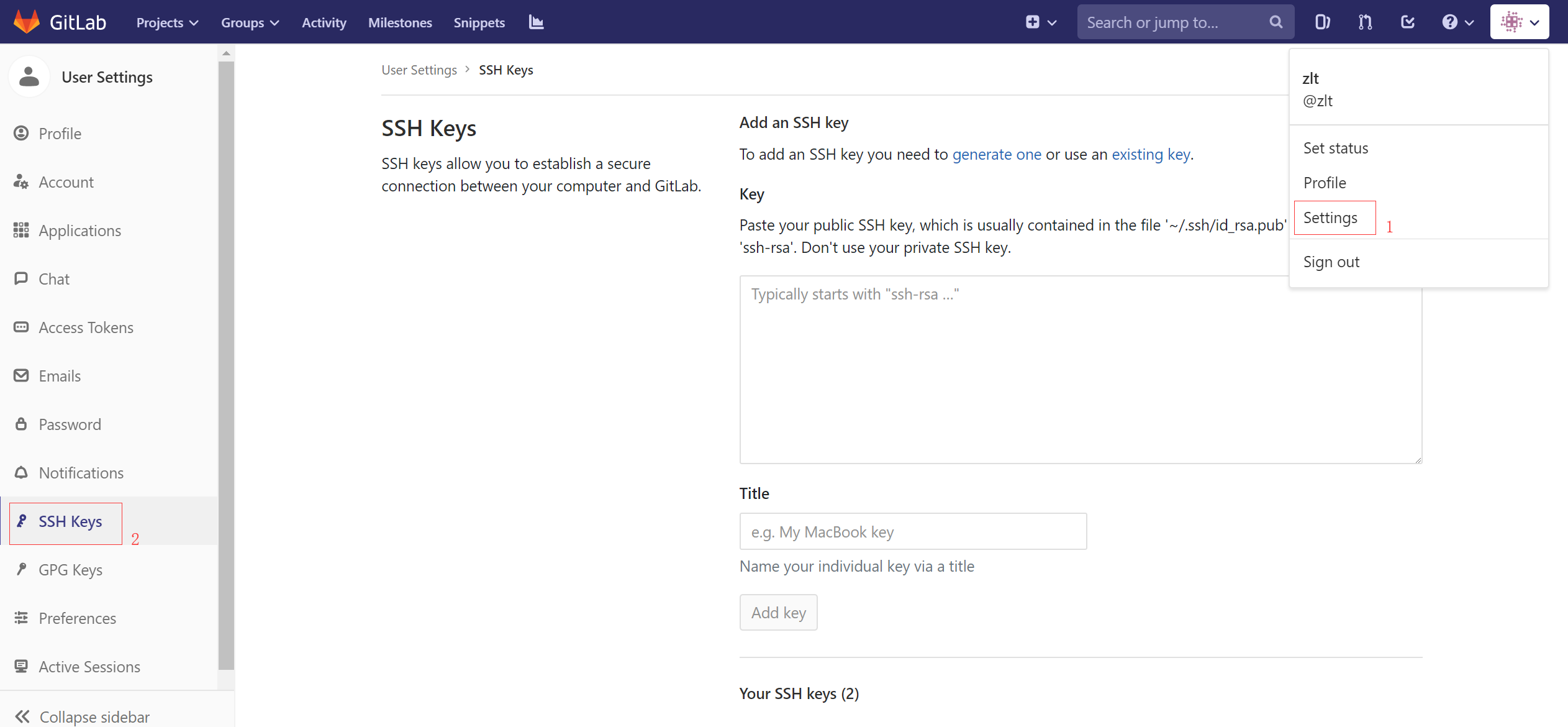The width and height of the screenshot is (1568, 727).
Task: Open the to-do list check icon
Action: (1408, 22)
